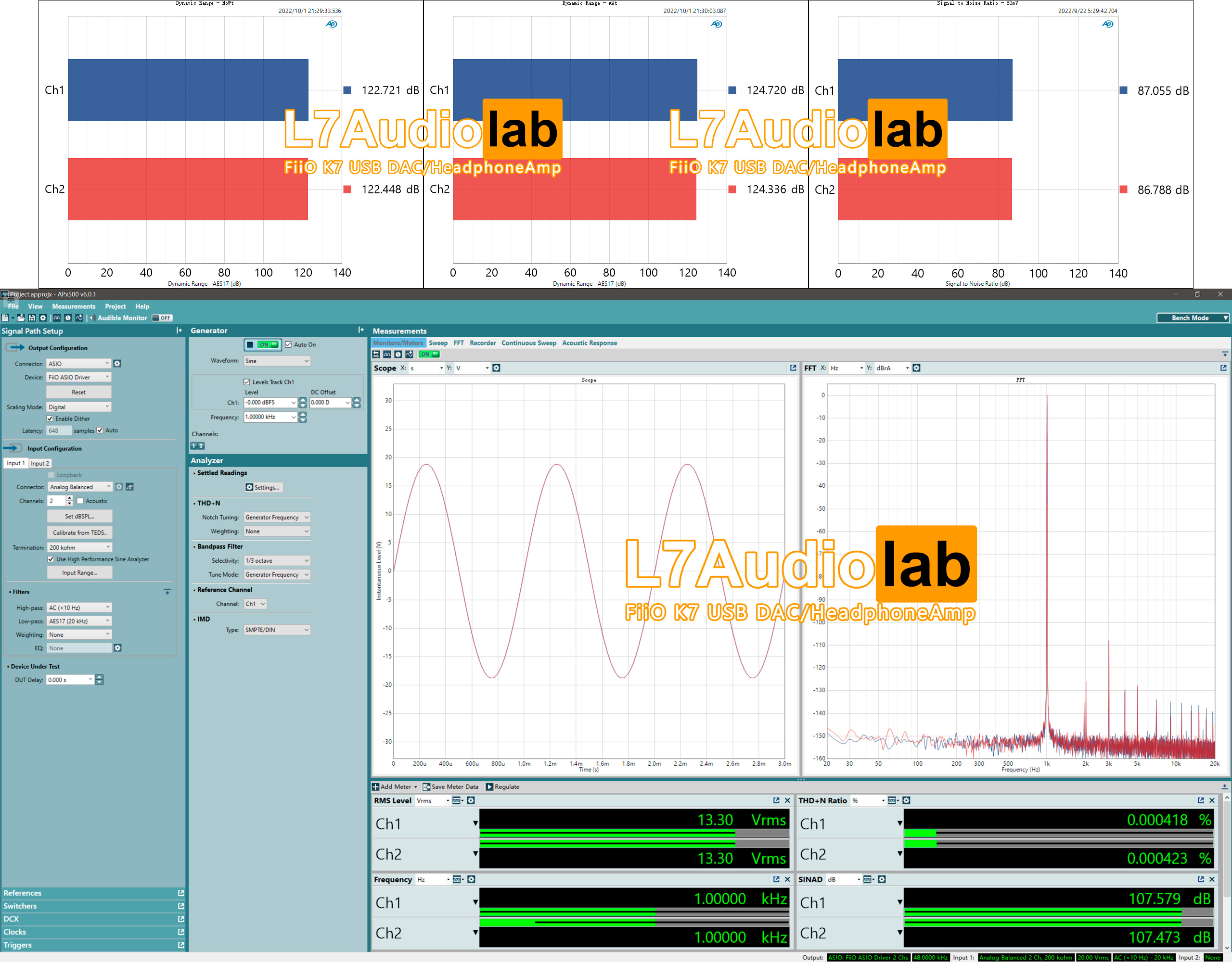Click the Reset button under Device
Viewport: 1232px width, 962px height.
tap(78, 392)
